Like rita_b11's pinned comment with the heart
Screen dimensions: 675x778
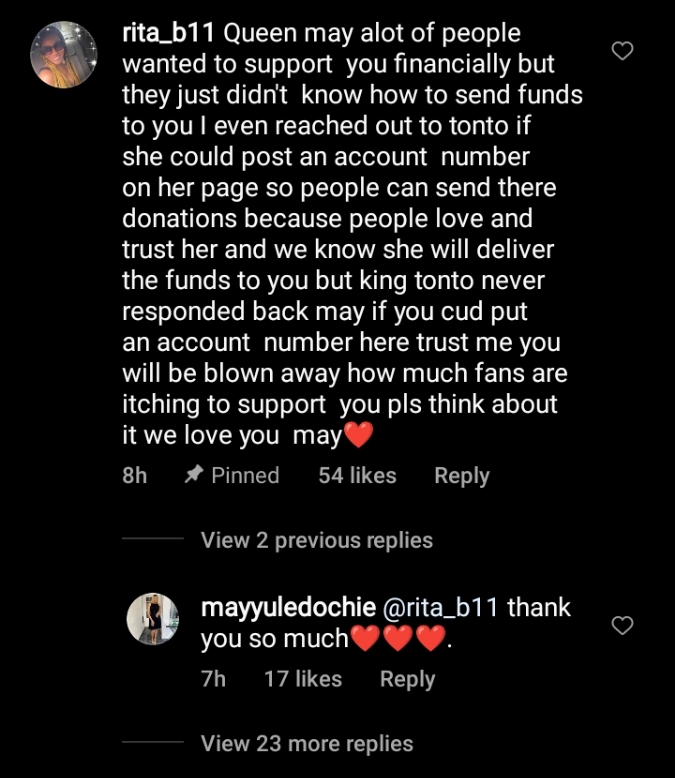(623, 50)
